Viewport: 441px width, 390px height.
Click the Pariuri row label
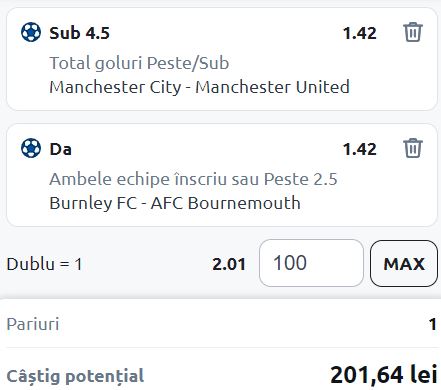33,324
